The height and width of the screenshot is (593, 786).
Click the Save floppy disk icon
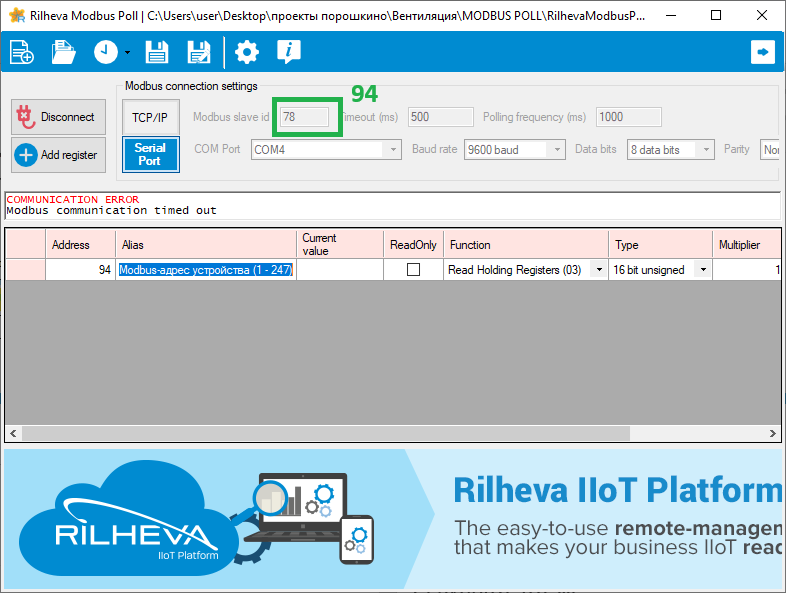point(157,53)
